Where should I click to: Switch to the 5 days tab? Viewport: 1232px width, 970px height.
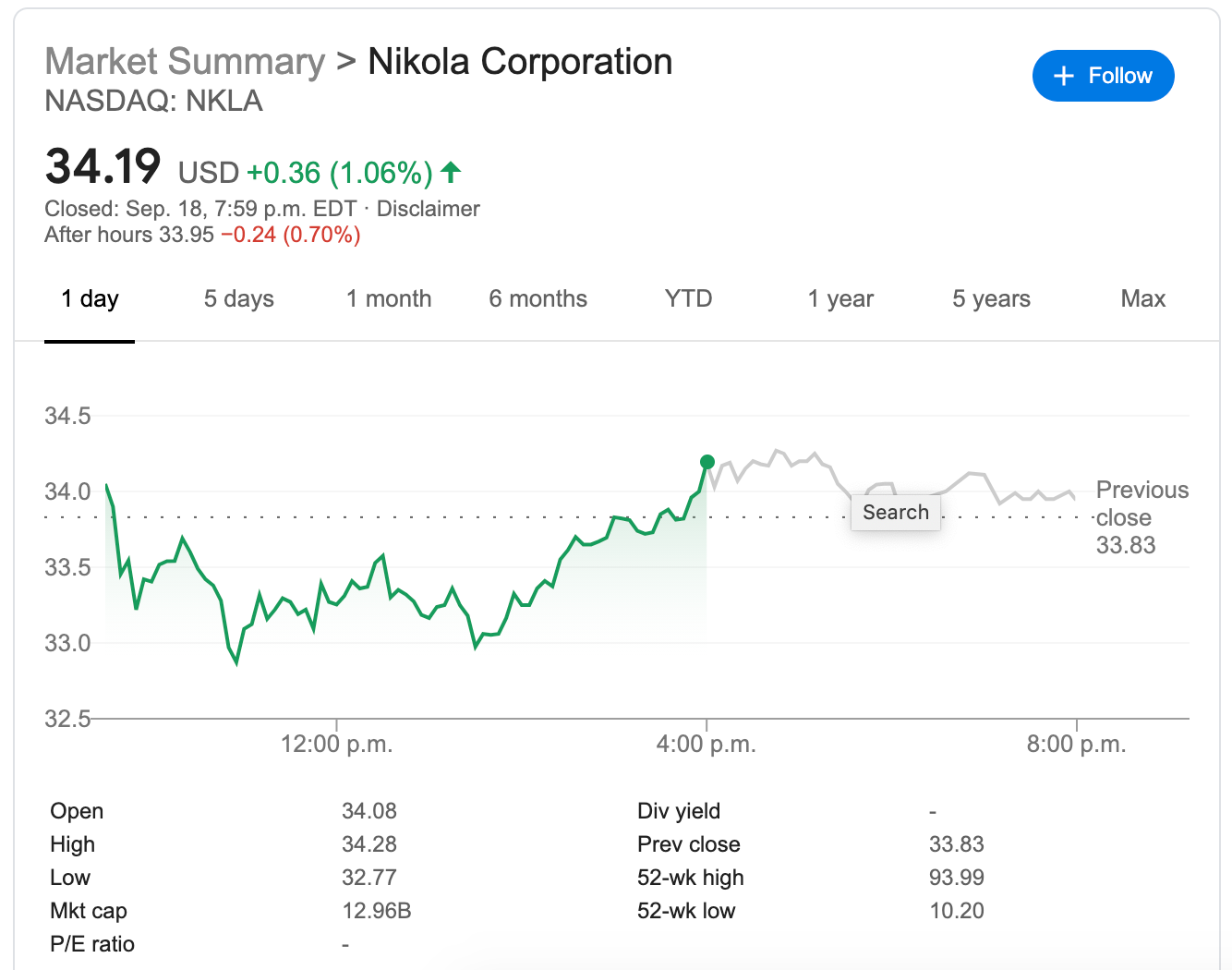click(x=238, y=299)
